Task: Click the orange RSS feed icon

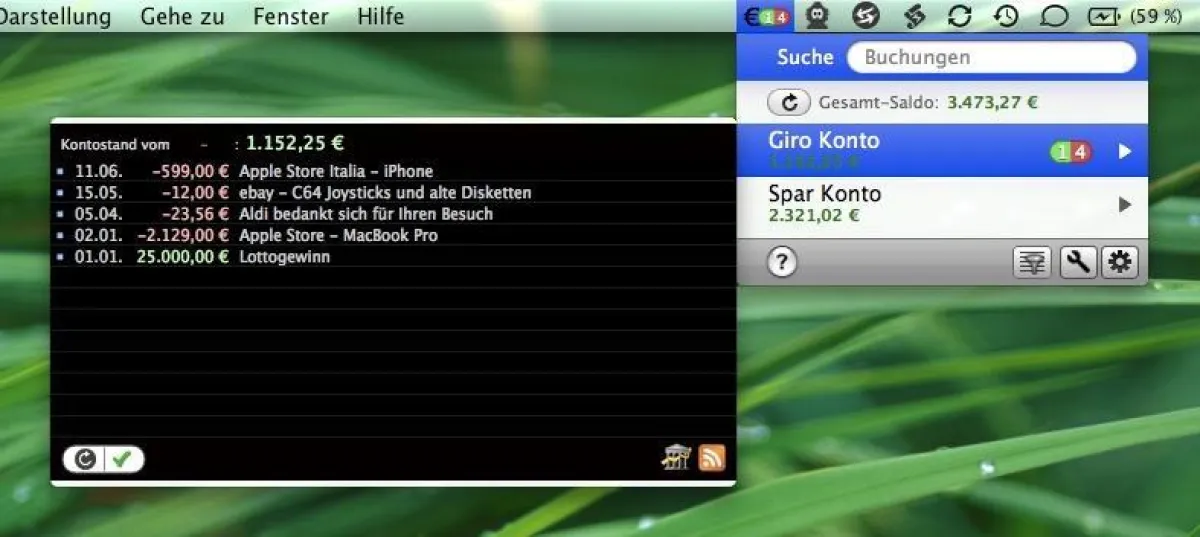Action: [711, 458]
